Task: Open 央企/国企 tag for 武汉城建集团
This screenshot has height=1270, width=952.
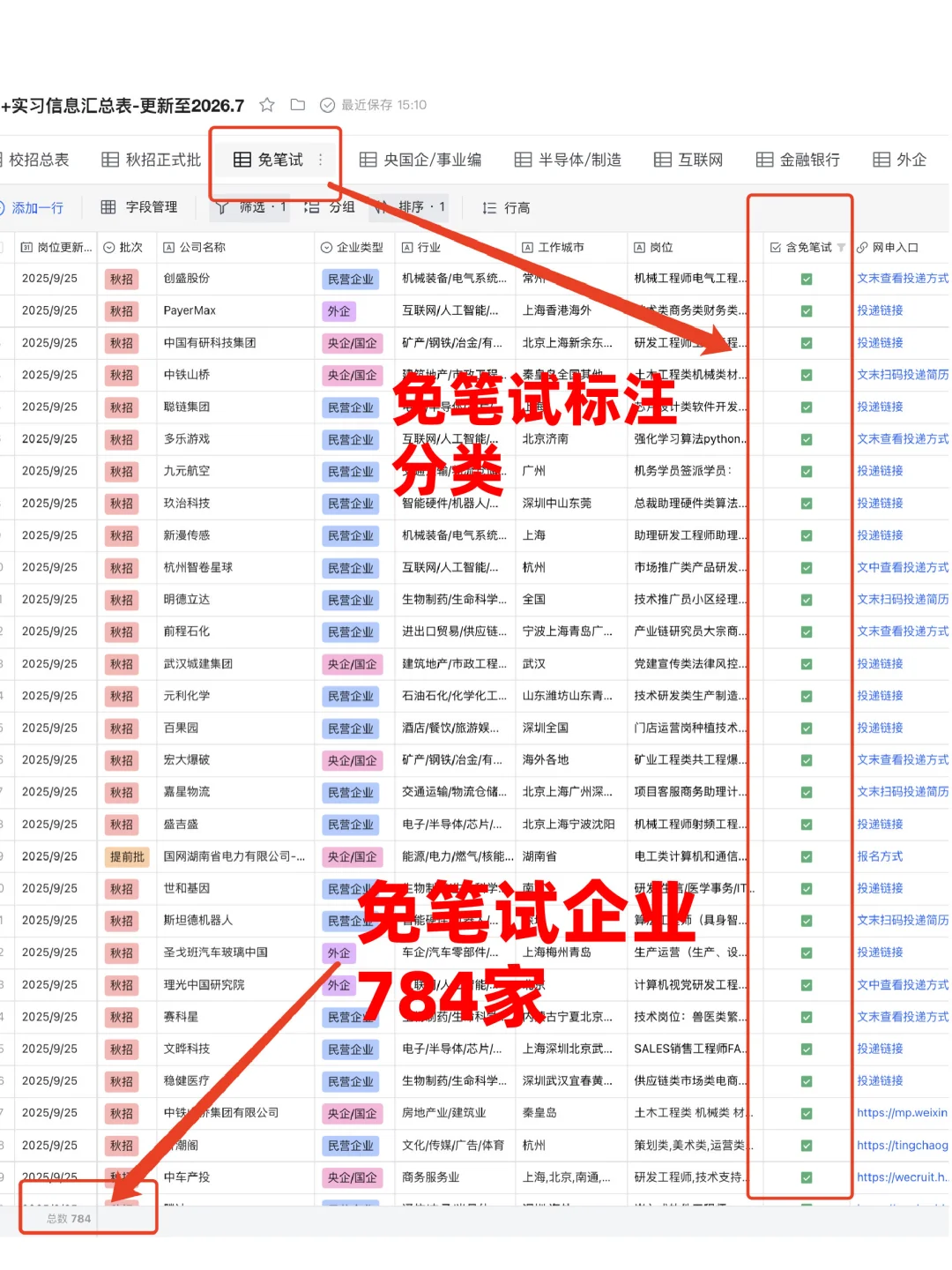Action: tap(353, 664)
